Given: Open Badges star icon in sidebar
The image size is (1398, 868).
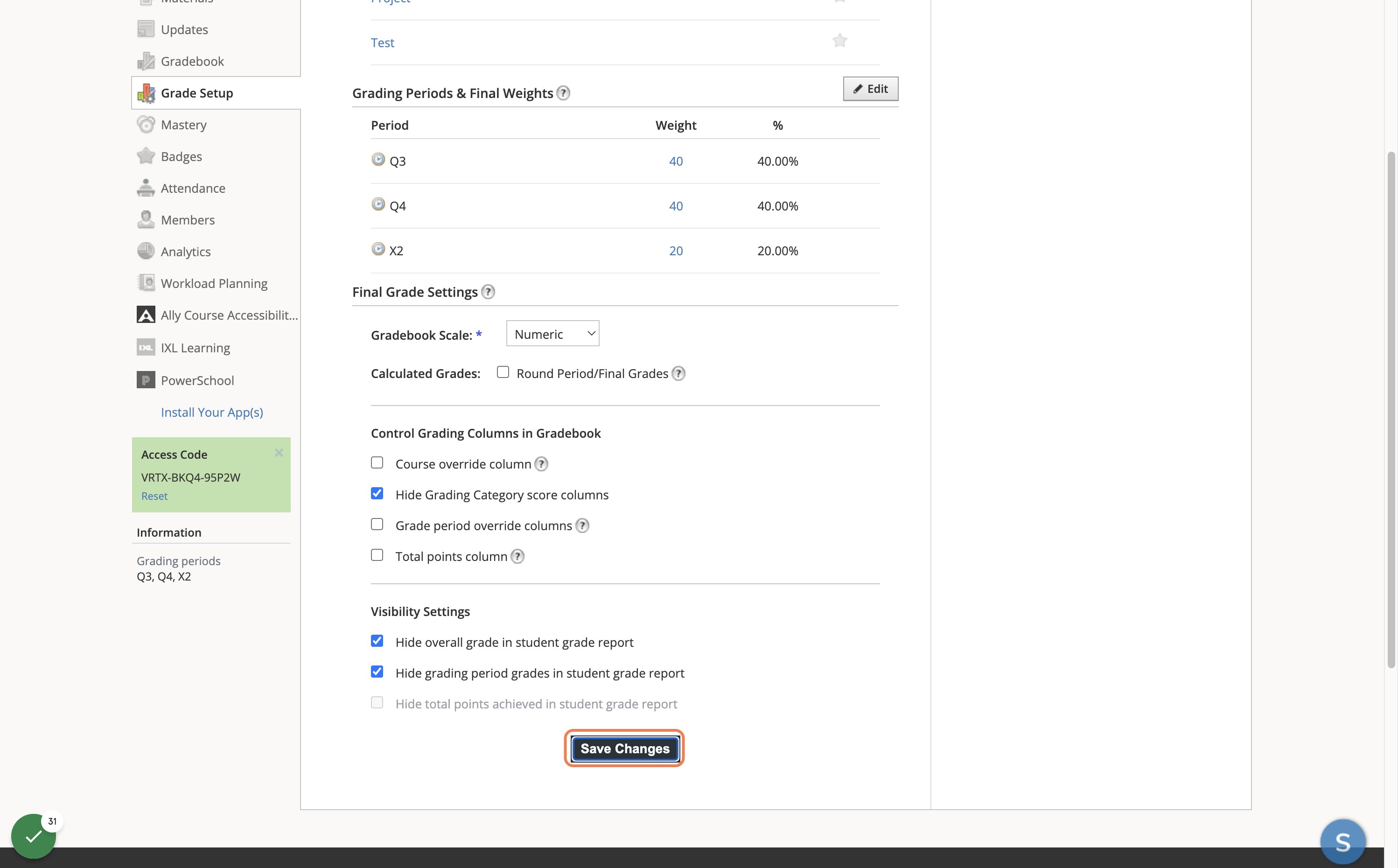Looking at the screenshot, I should (146, 156).
